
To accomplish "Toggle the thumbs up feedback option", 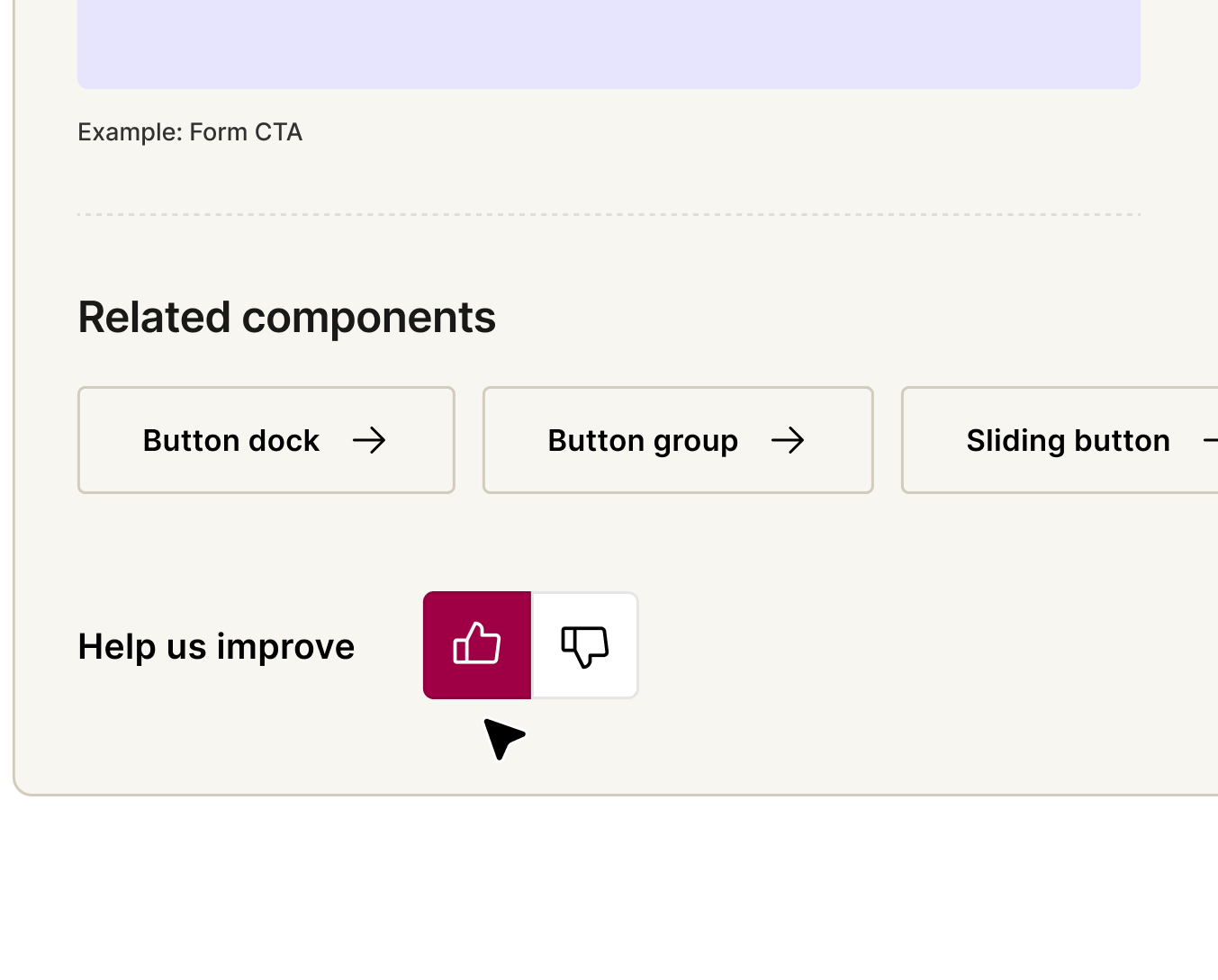I will click(476, 644).
